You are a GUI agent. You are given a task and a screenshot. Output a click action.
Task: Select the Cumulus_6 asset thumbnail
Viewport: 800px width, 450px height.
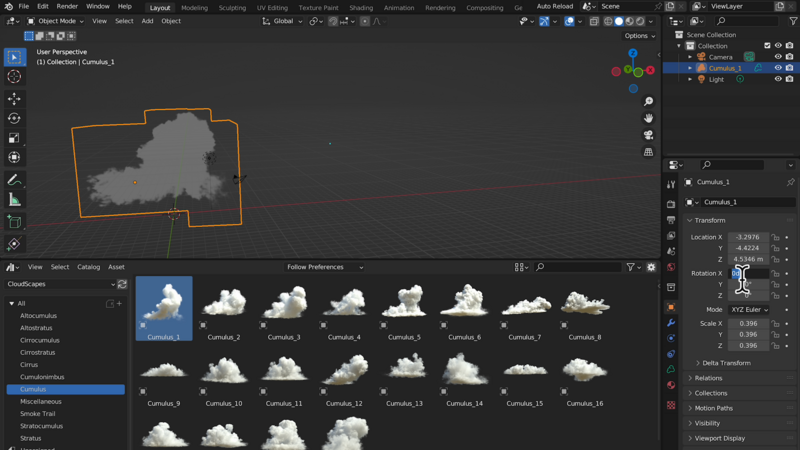point(464,309)
